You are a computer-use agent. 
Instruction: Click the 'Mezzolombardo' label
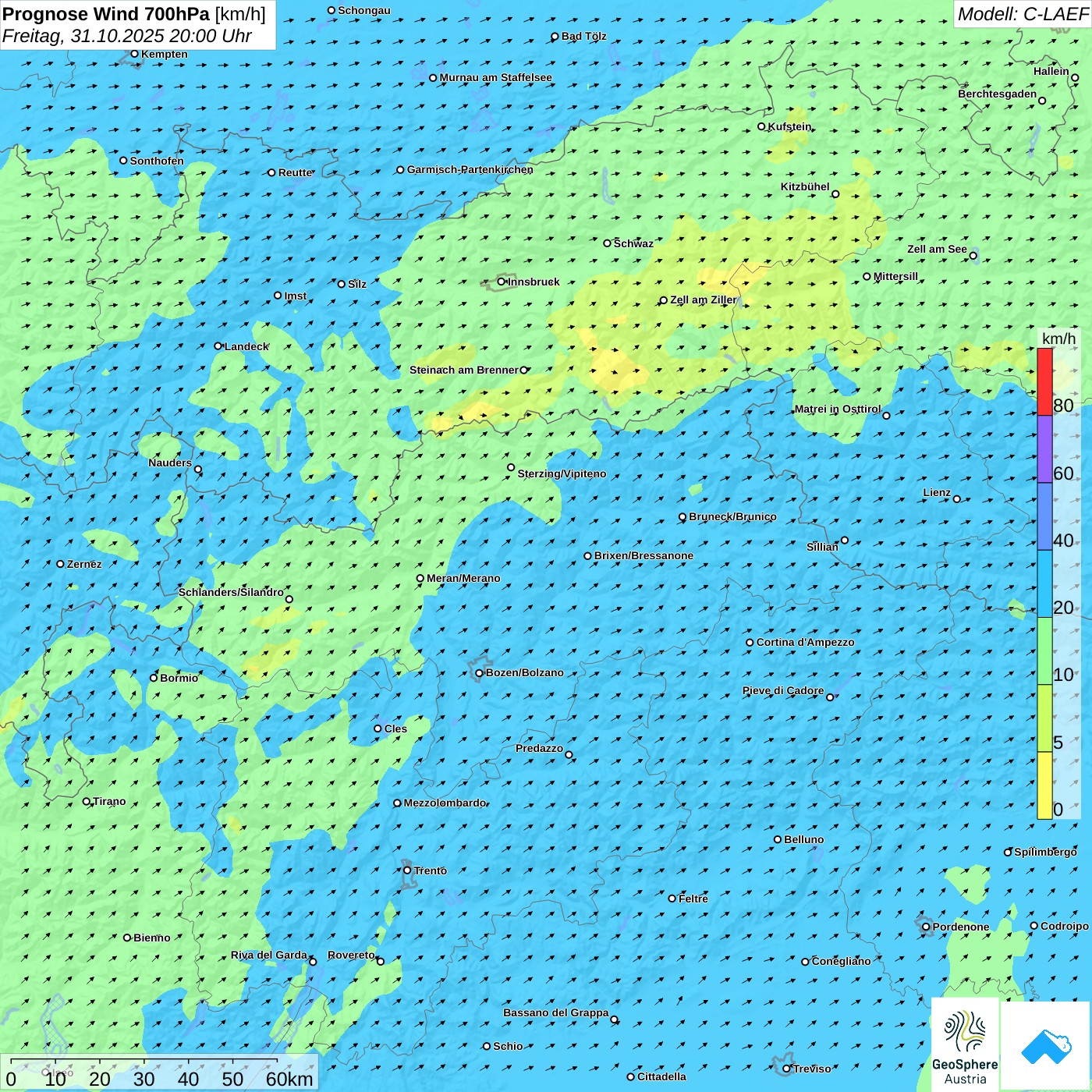445,803
